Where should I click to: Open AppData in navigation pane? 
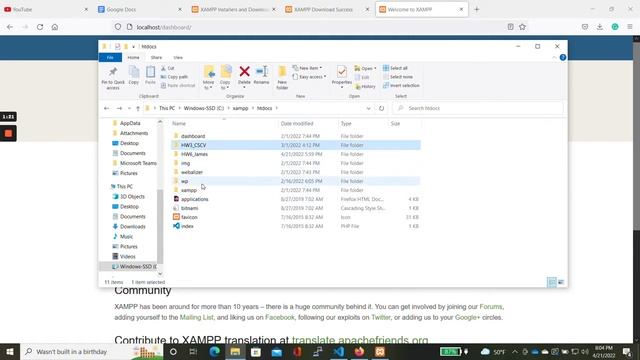click(x=130, y=123)
